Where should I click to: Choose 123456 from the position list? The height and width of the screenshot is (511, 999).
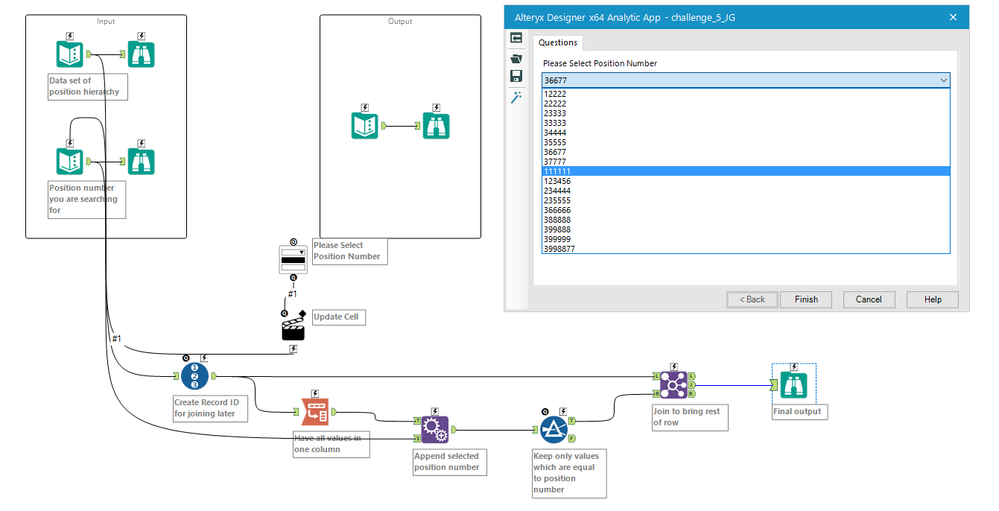point(746,181)
